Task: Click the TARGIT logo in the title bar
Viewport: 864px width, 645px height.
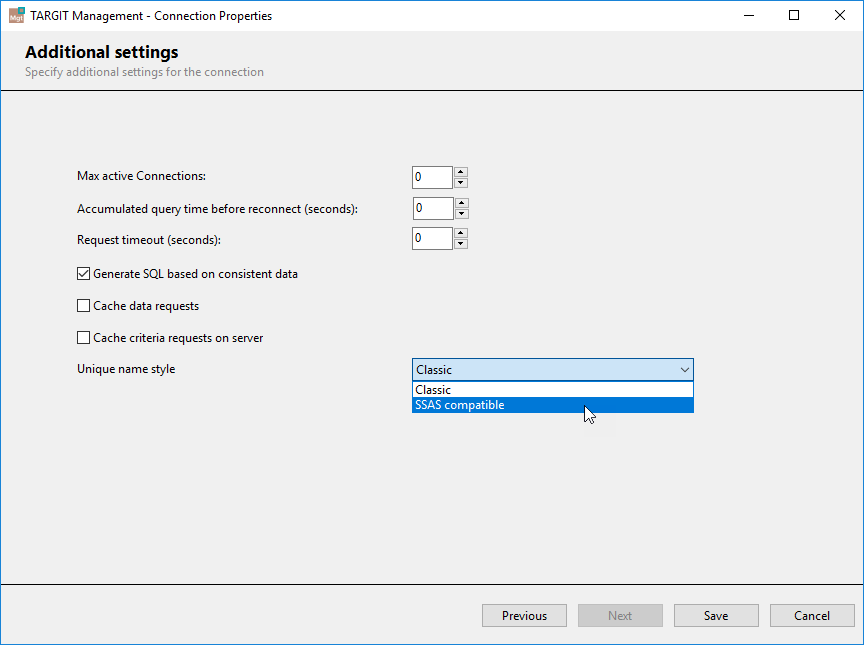Action: point(16,15)
